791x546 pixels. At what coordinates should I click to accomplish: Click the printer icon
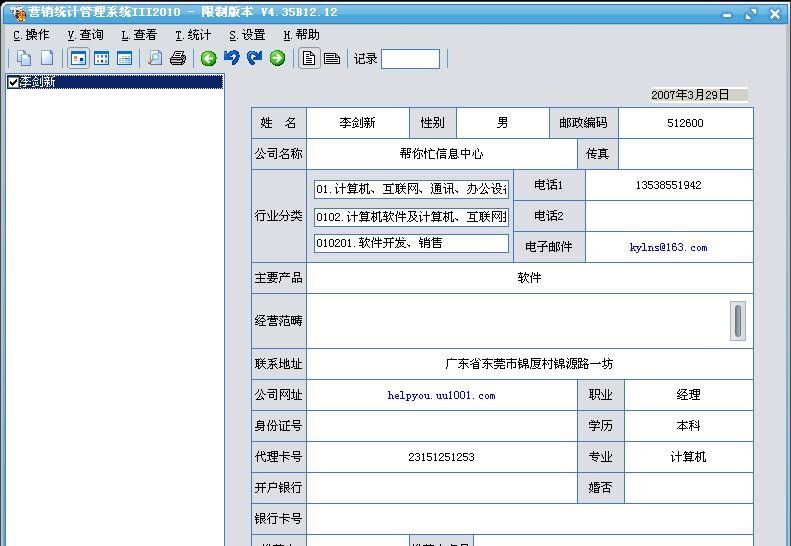[178, 59]
